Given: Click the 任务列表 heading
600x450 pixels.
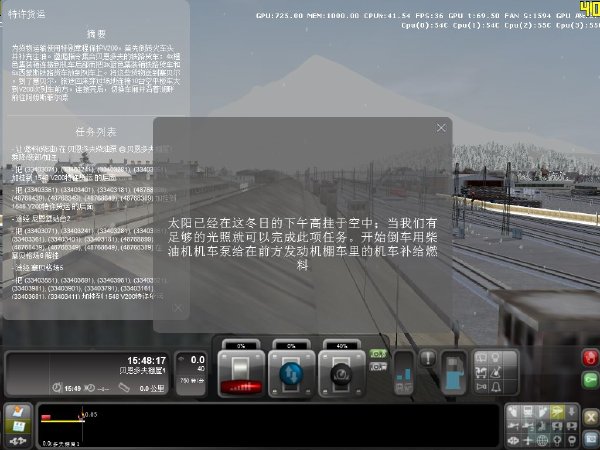Looking at the screenshot, I should (x=96, y=132).
